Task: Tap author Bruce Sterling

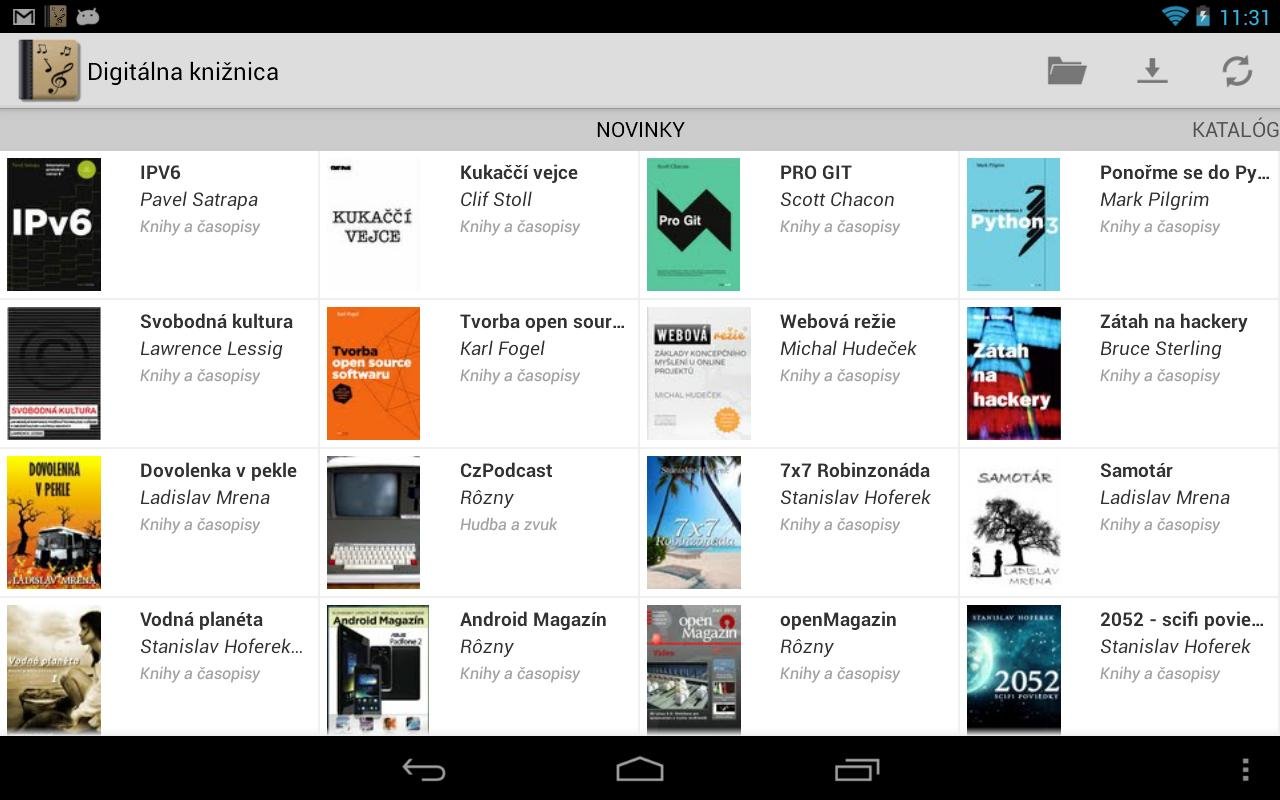Action: pyautogui.click(x=1161, y=348)
